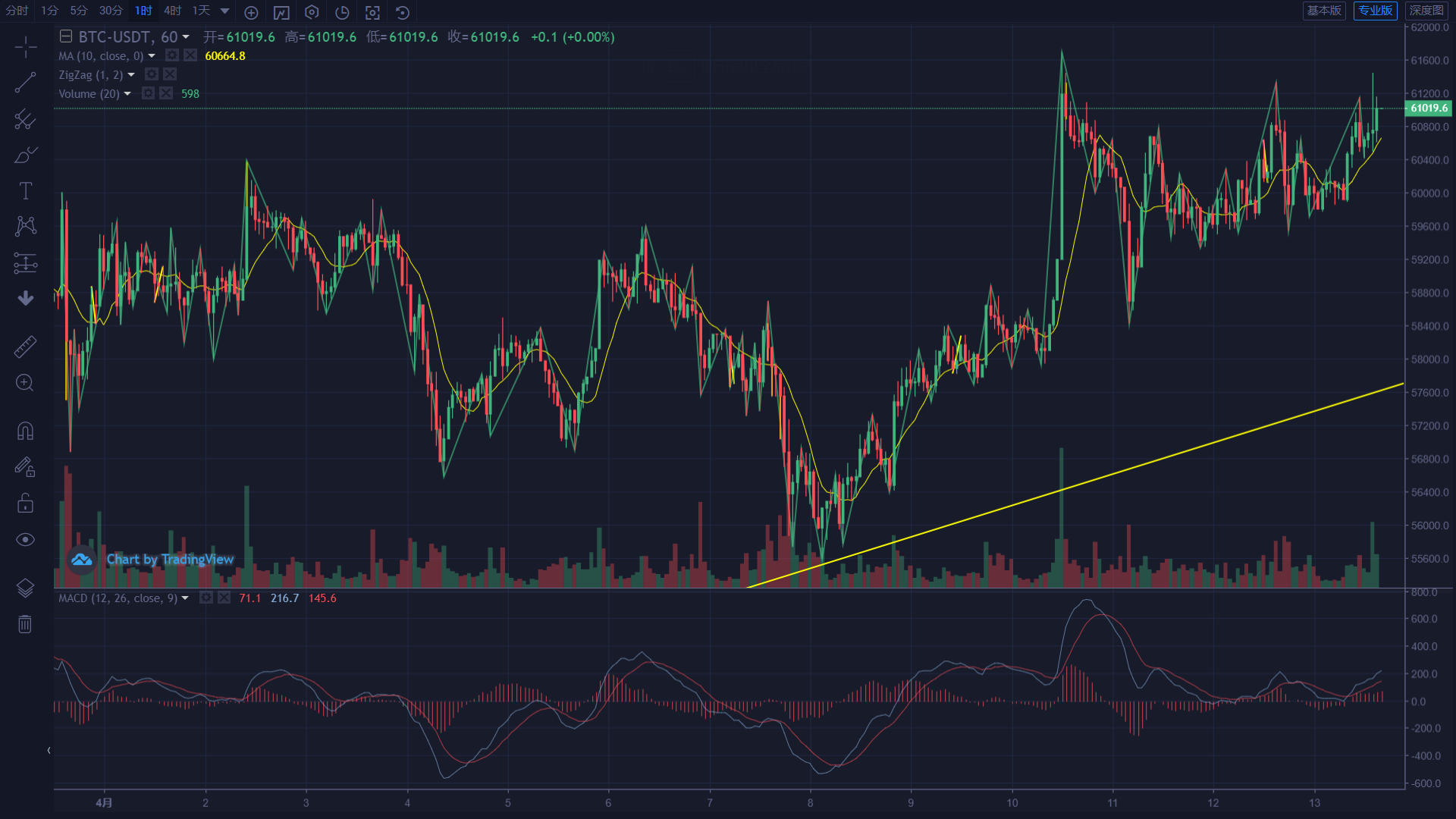Select the 4时 timeframe
Screen dimensions: 1456x819
pos(173,11)
